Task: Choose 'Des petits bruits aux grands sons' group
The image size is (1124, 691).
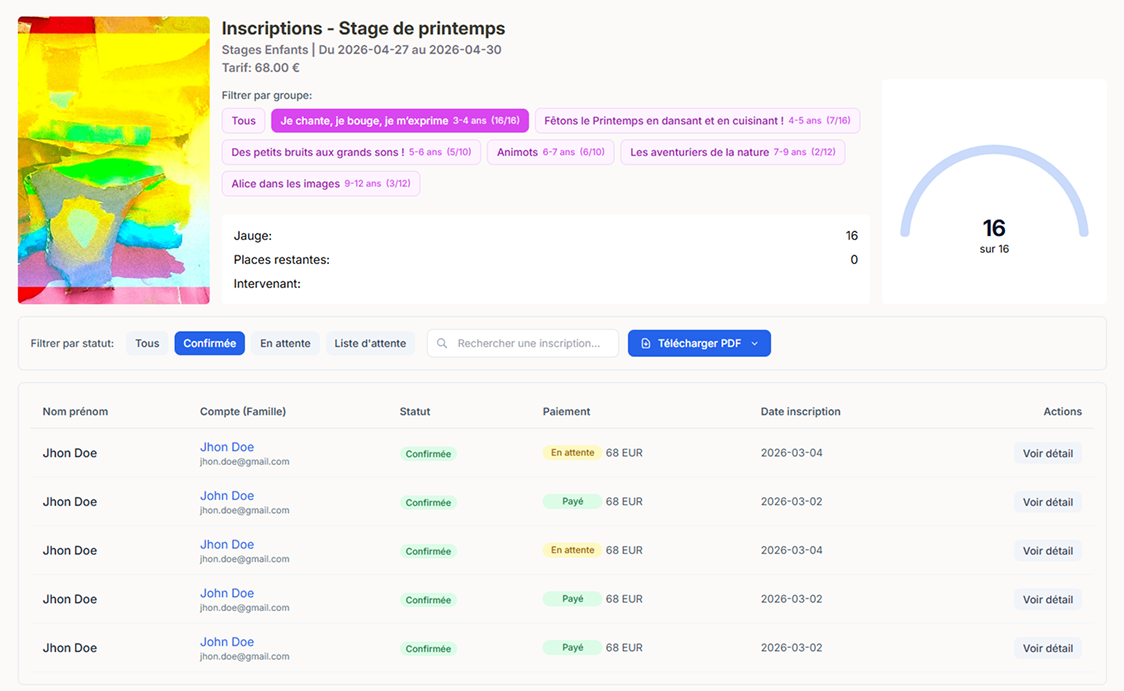Action: (351, 152)
